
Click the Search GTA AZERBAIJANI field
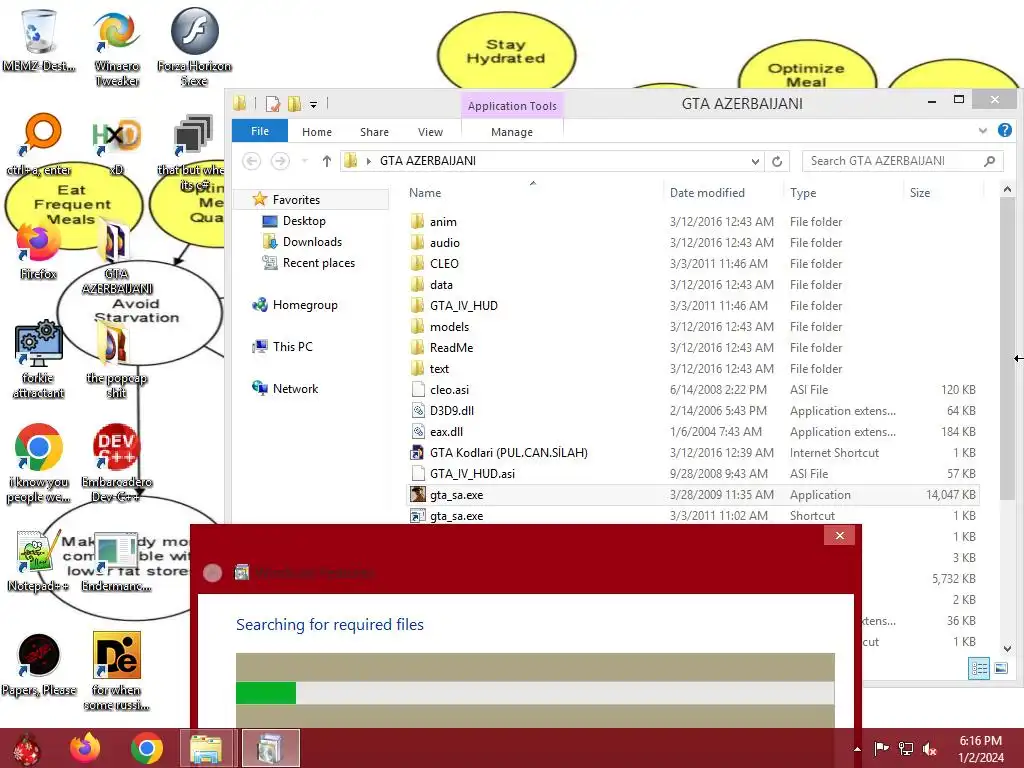pos(903,161)
